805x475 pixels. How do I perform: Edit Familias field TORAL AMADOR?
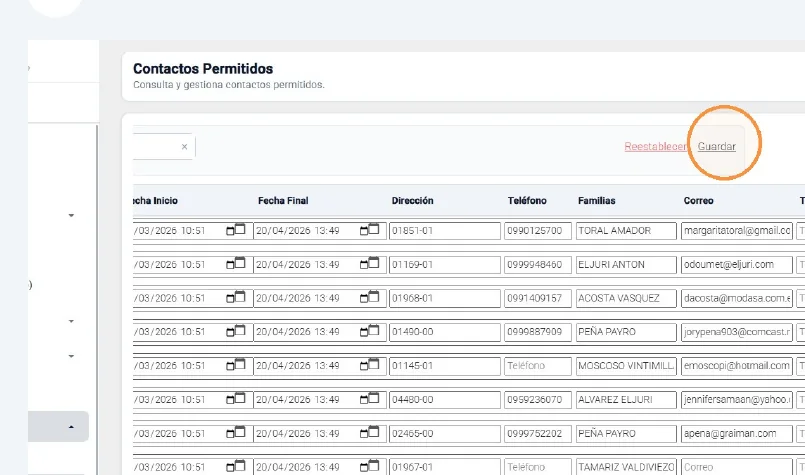(626, 231)
